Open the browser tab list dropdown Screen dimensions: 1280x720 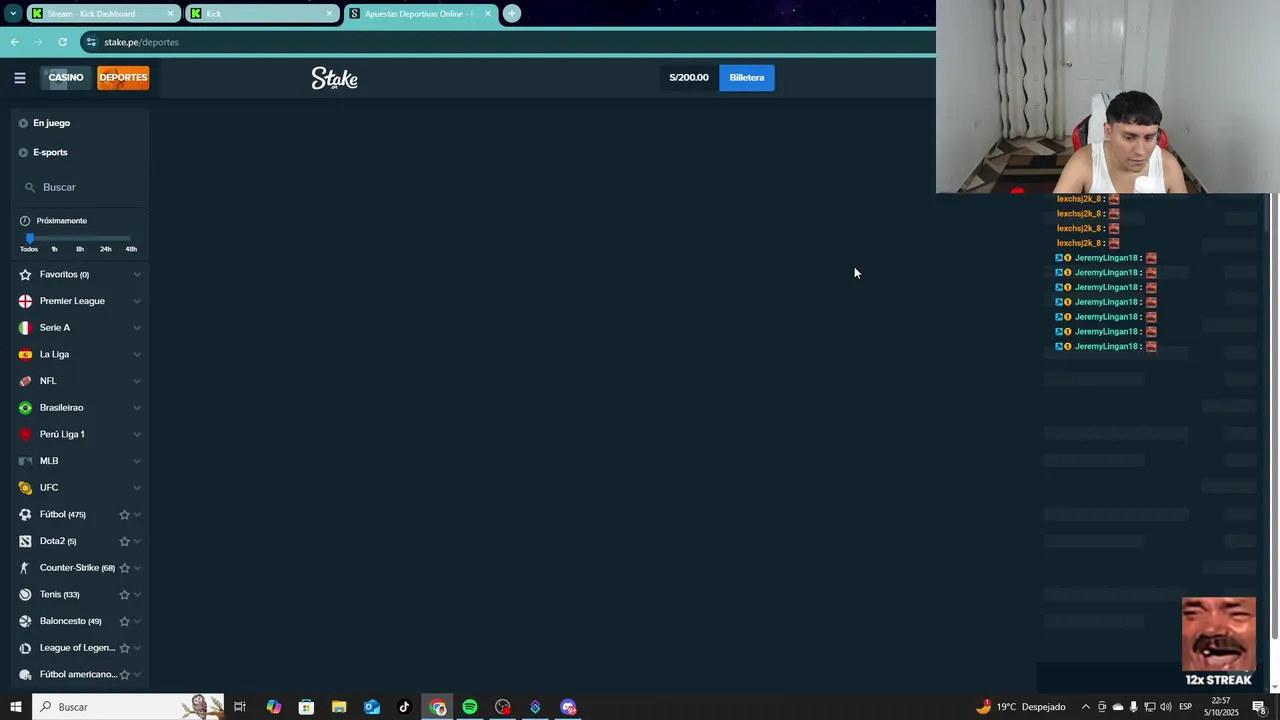click(x=13, y=13)
